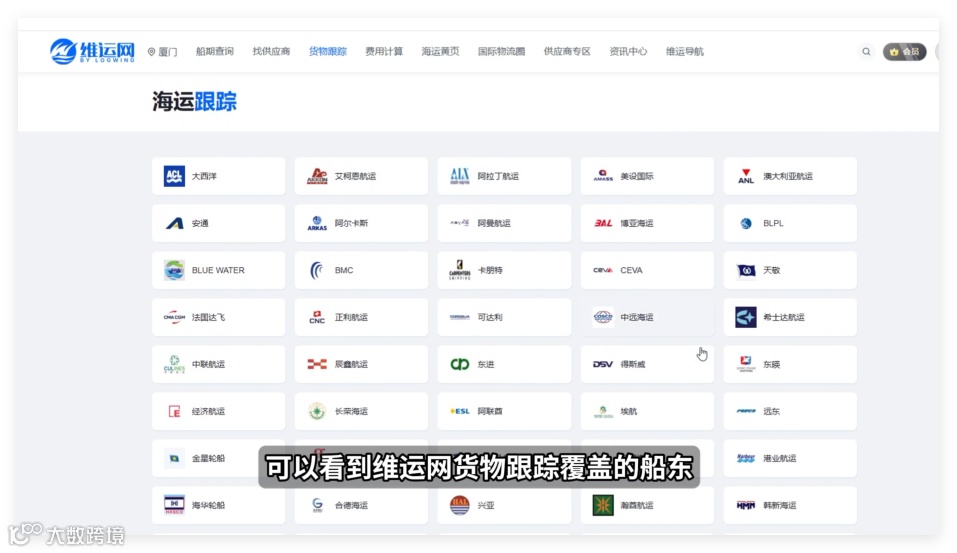The image size is (957, 553).
Task: Open the 卡朋特 Carpenters Shipping card
Action: [504, 270]
